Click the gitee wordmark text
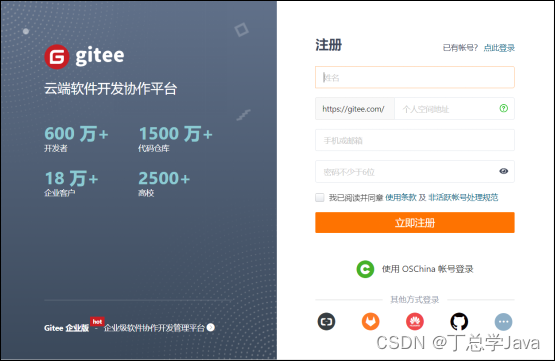The height and width of the screenshot is (361, 555). (100, 56)
